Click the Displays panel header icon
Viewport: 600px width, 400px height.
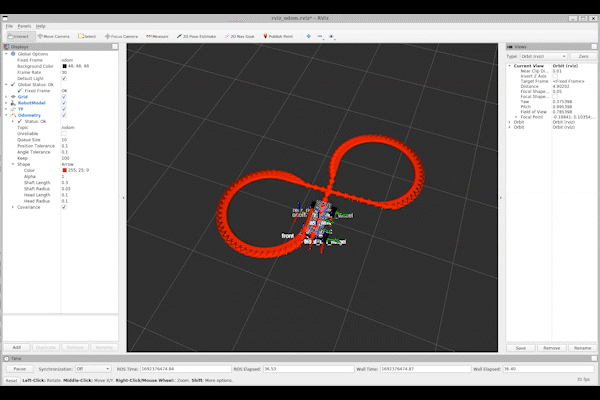tap(7, 47)
